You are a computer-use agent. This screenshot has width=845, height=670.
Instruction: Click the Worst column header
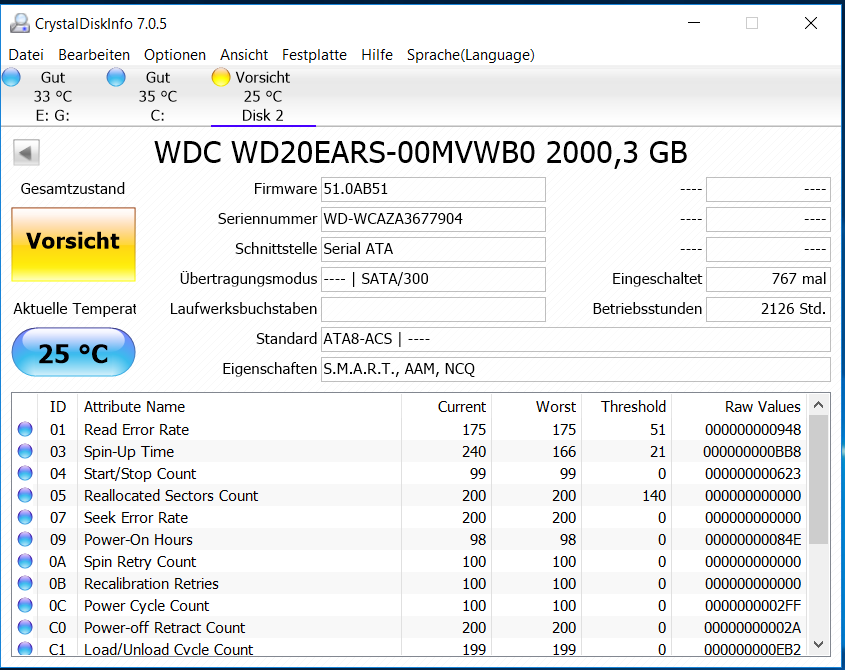536,406
